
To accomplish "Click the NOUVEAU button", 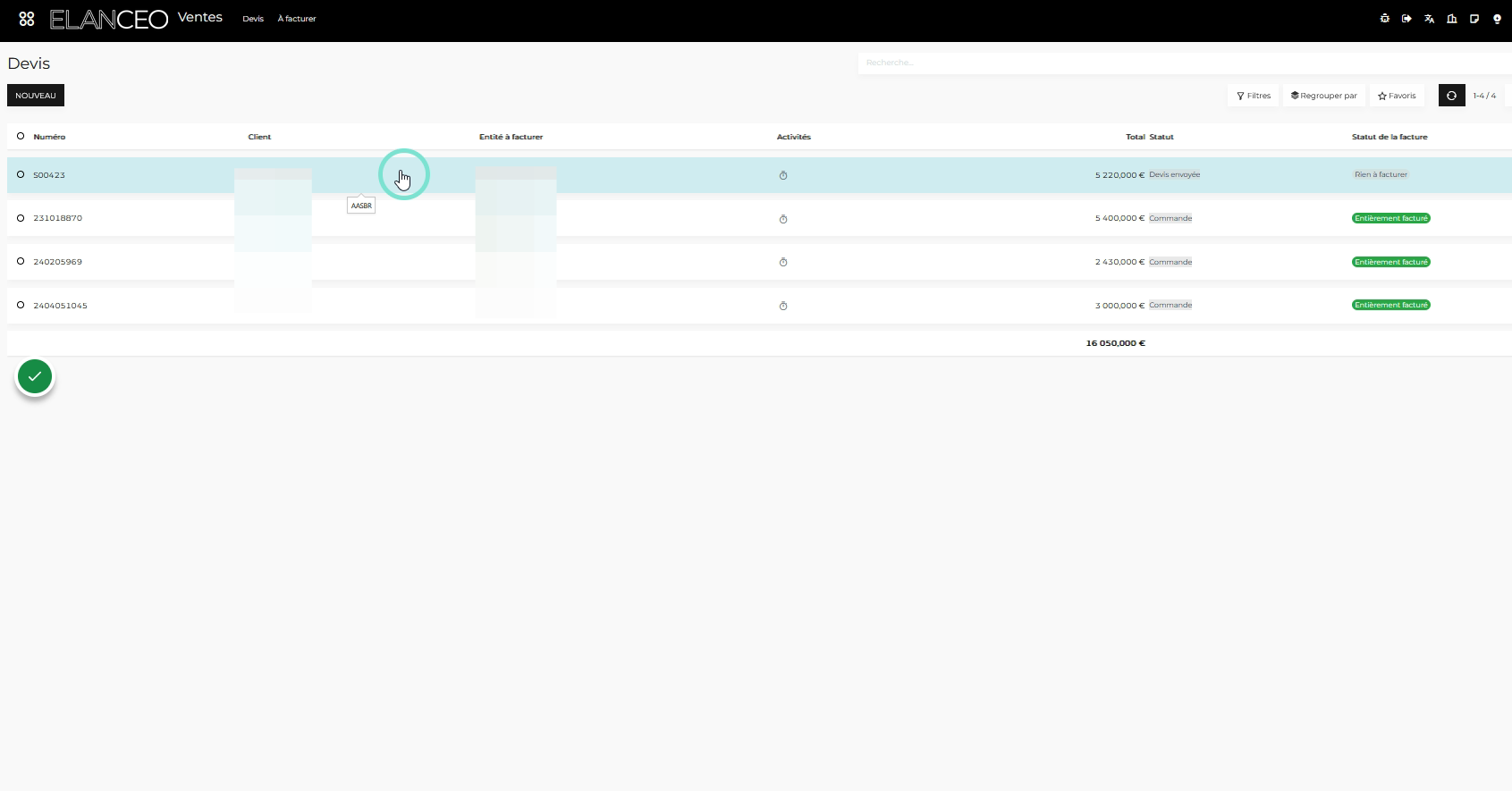I will pos(36,96).
